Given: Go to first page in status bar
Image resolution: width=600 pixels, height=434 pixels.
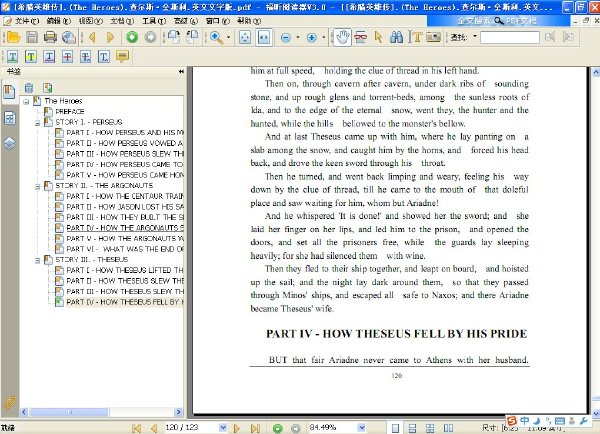Looking at the screenshot, I should coord(136,428).
